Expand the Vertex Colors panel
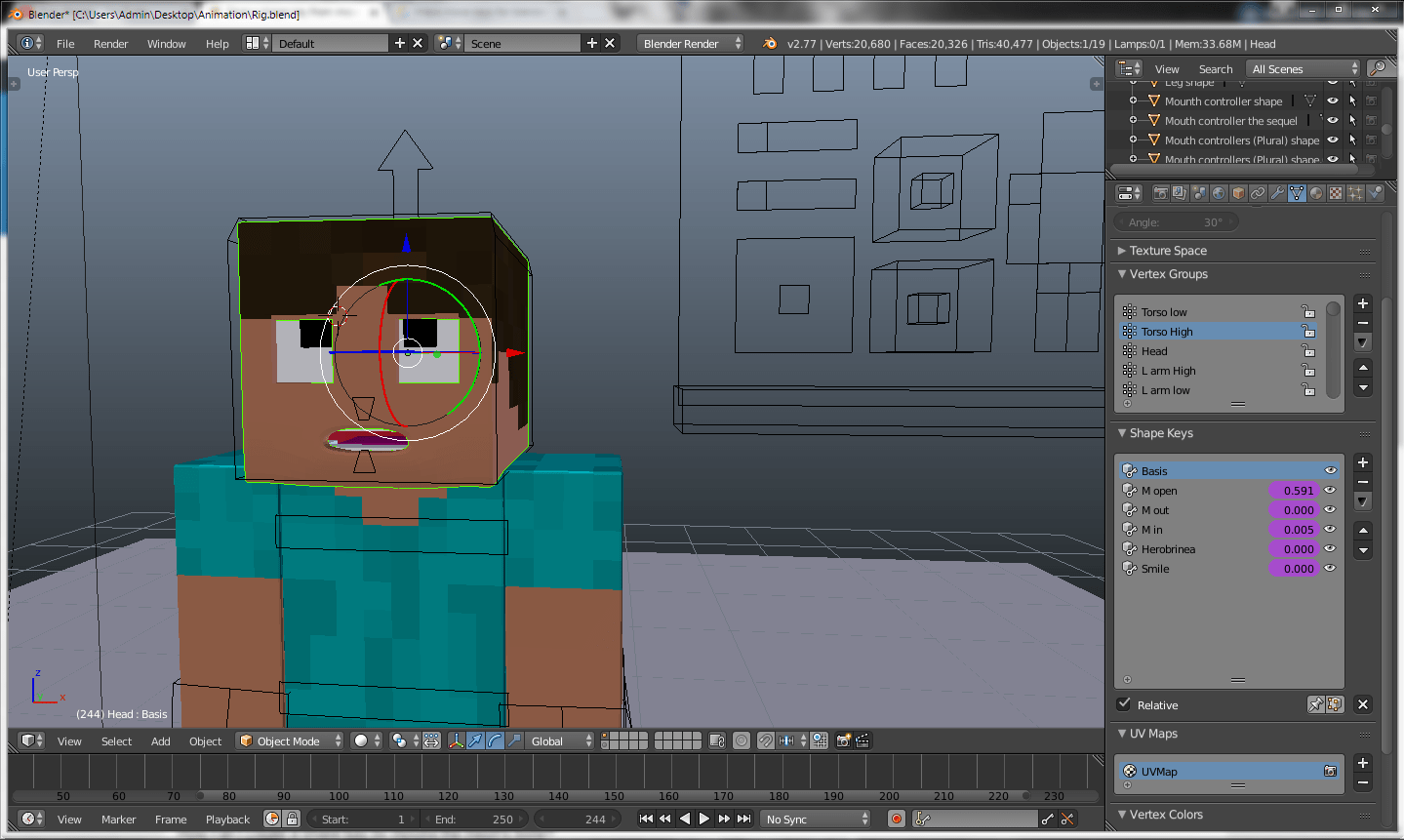This screenshot has height=840, width=1404. pos(1122,815)
